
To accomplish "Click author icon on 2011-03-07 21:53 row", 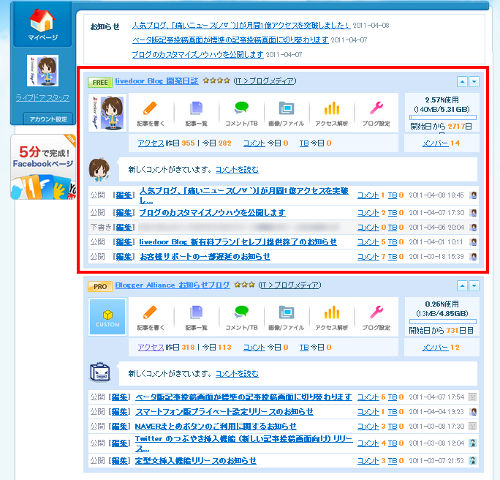I will click(x=473, y=461).
